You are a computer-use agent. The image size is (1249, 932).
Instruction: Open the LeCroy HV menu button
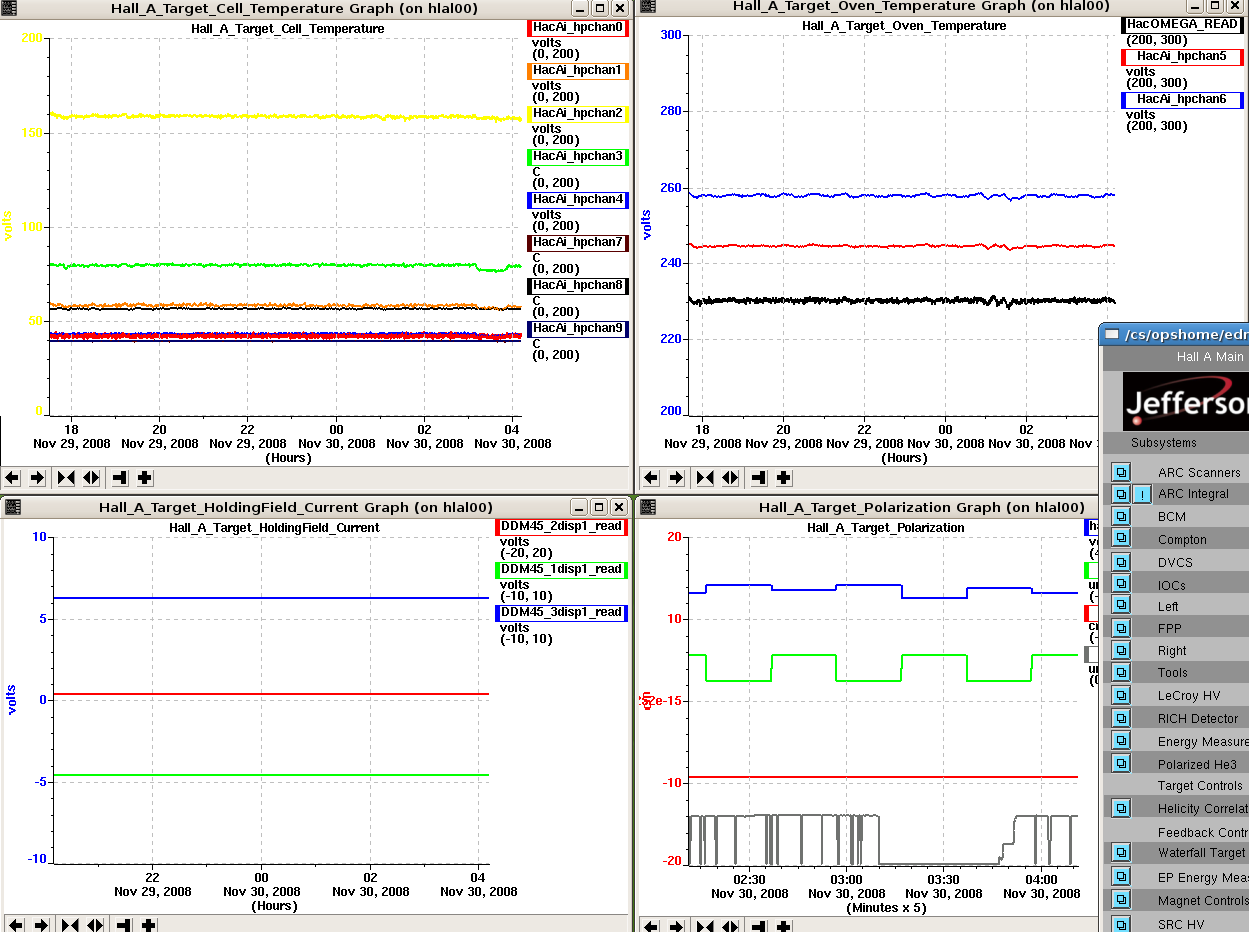click(1121, 696)
